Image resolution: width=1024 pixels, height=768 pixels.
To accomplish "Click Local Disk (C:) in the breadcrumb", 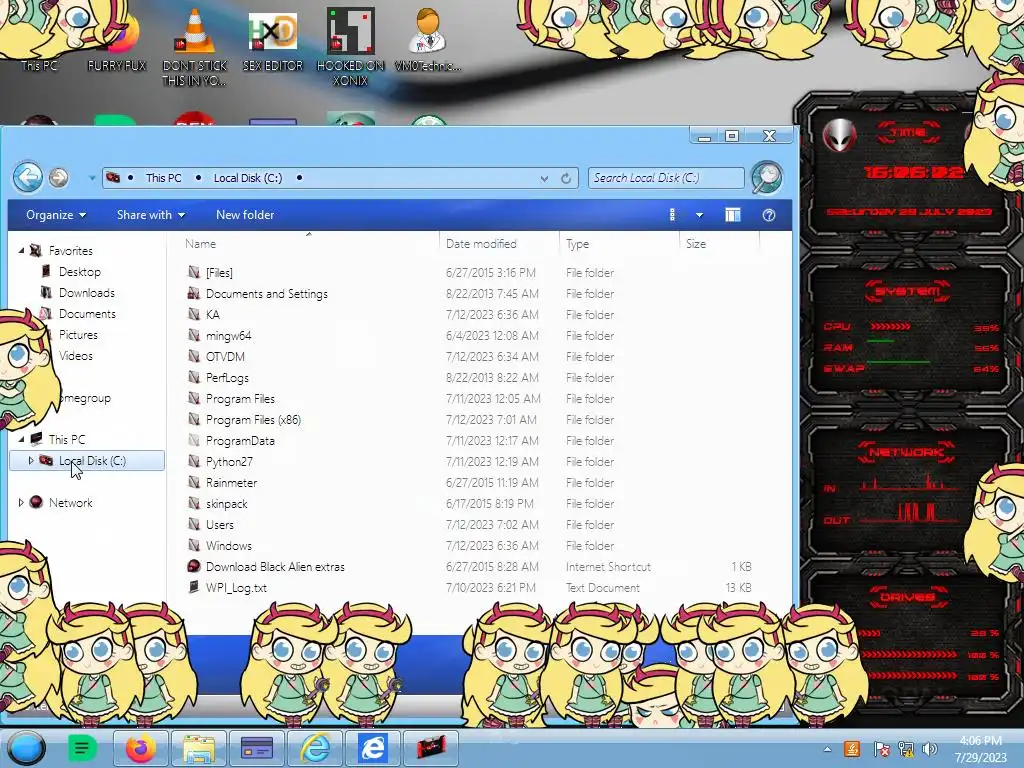I will 248,178.
